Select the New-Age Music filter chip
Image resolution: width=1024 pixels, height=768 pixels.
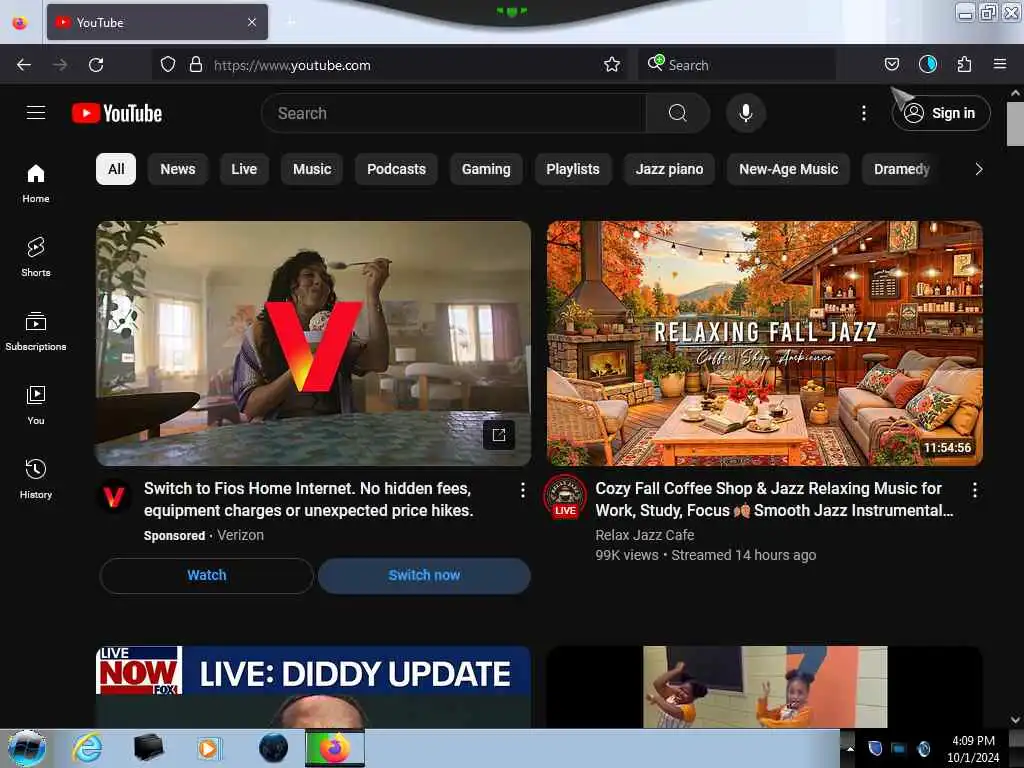[x=788, y=169]
